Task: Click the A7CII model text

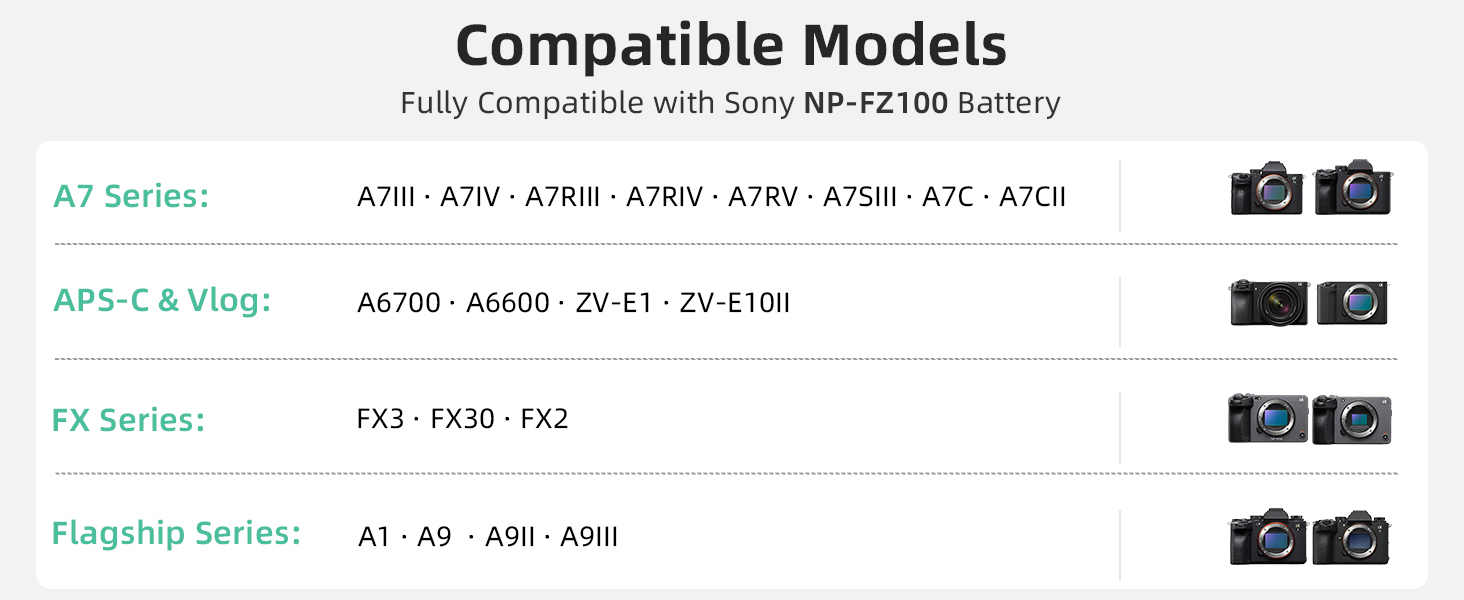Action: click(1033, 197)
